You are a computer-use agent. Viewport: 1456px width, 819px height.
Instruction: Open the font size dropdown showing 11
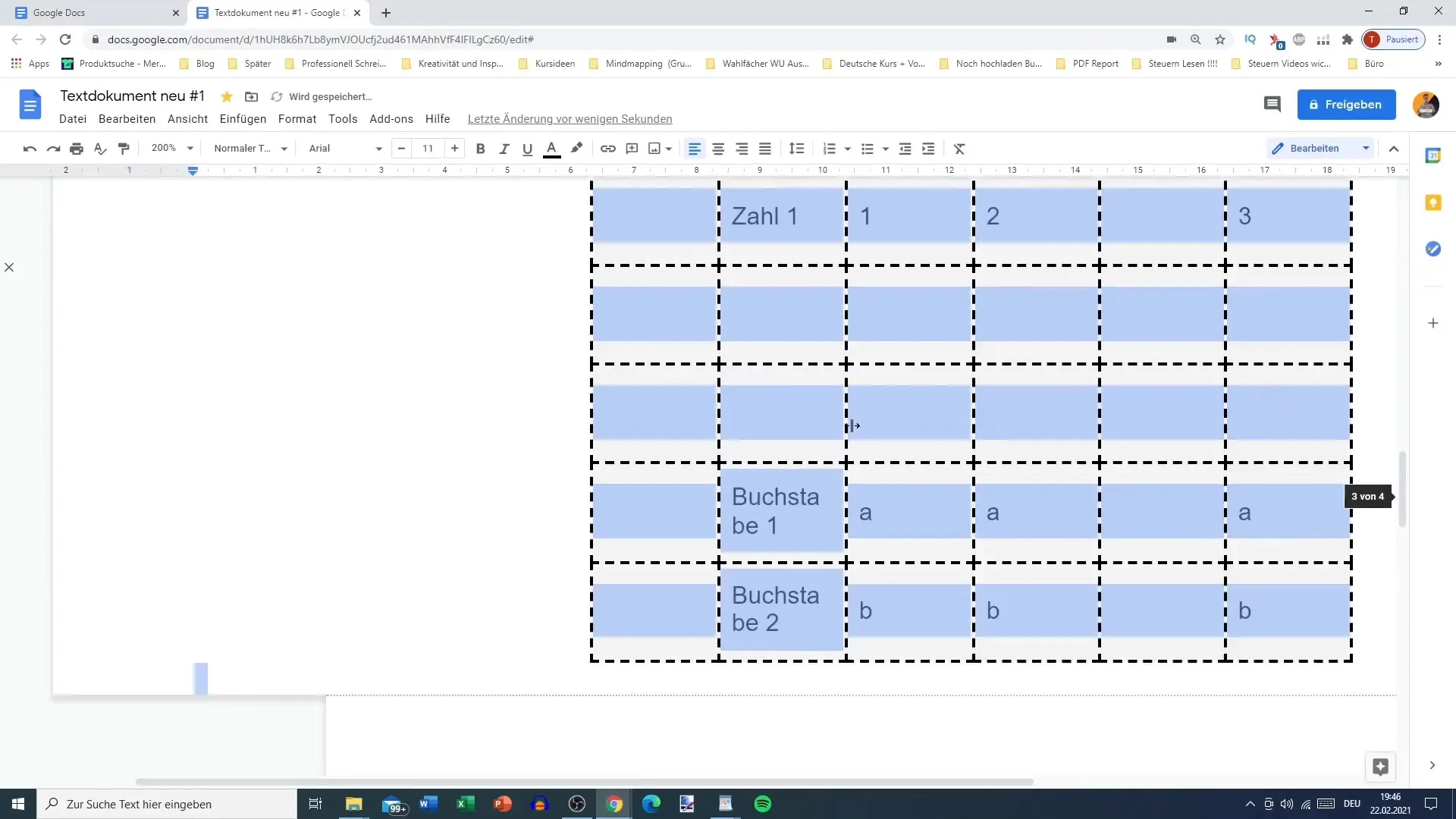(428, 148)
